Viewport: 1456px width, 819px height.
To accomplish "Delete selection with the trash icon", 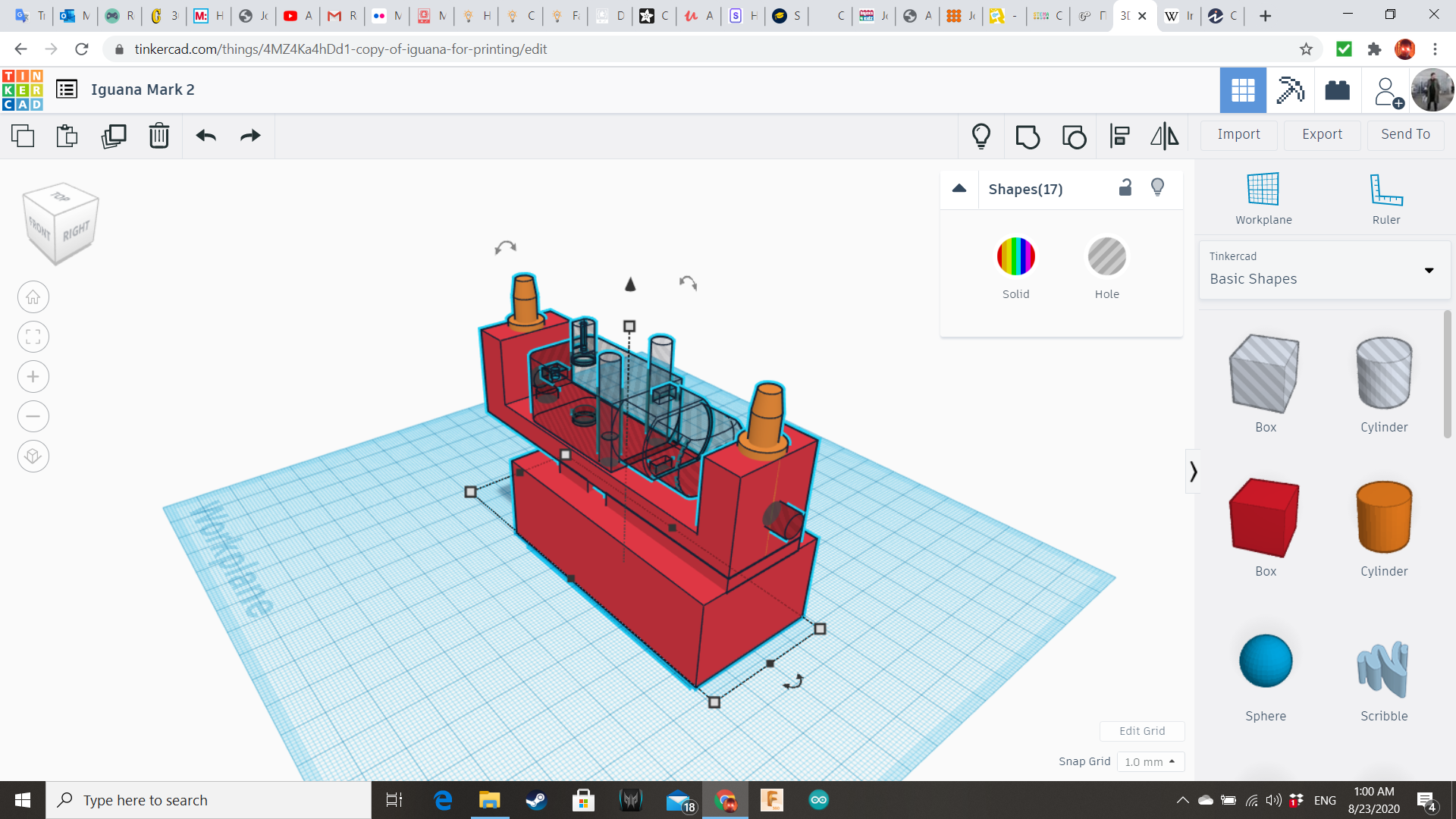I will 159,136.
